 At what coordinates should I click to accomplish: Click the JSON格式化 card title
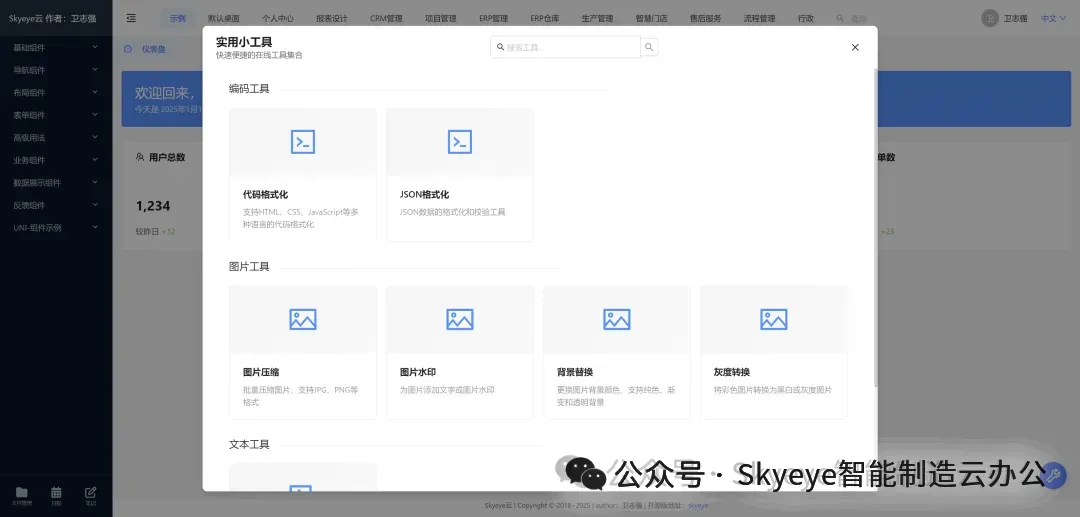tap(424, 195)
